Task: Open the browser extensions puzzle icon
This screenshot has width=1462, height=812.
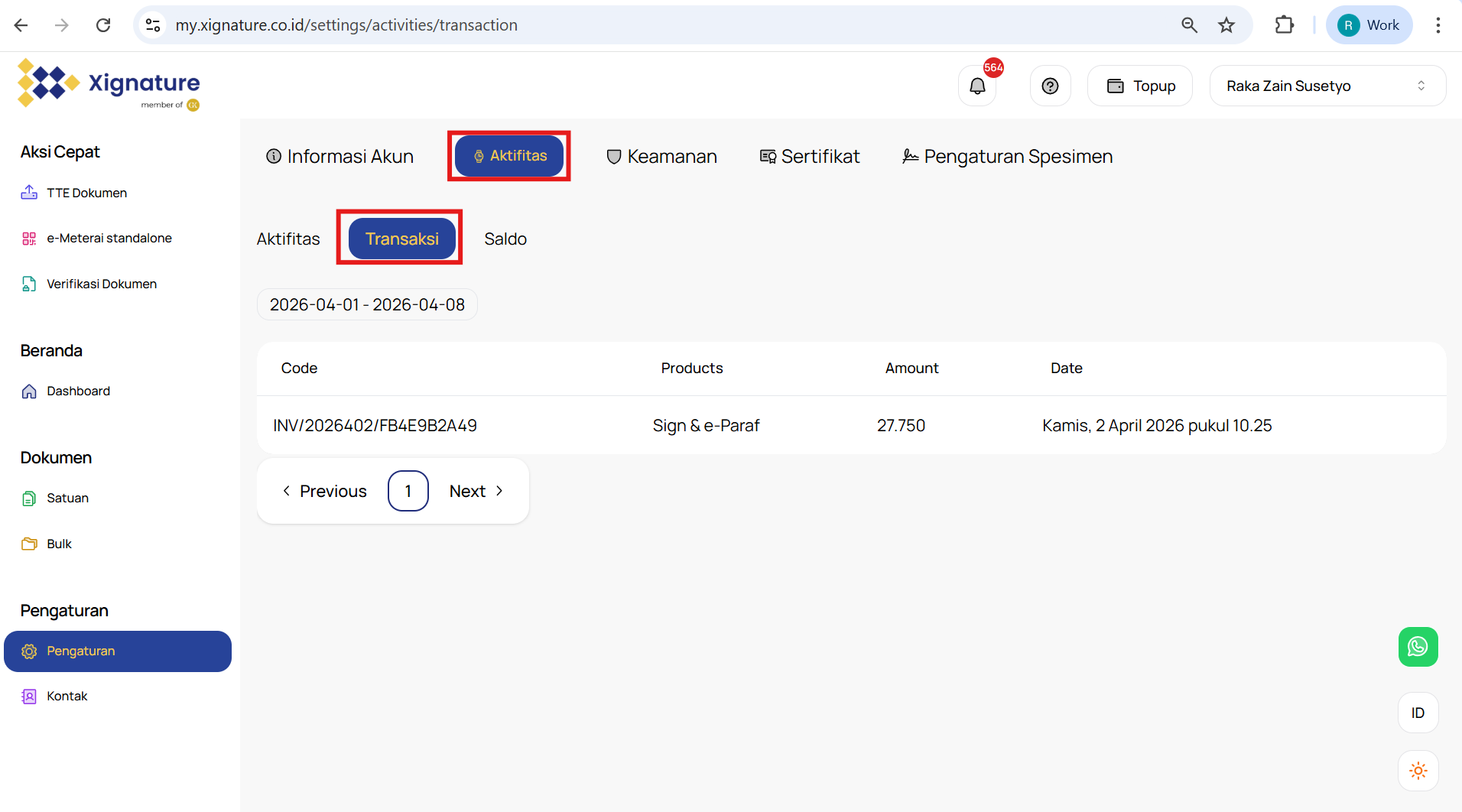Action: coord(1284,25)
